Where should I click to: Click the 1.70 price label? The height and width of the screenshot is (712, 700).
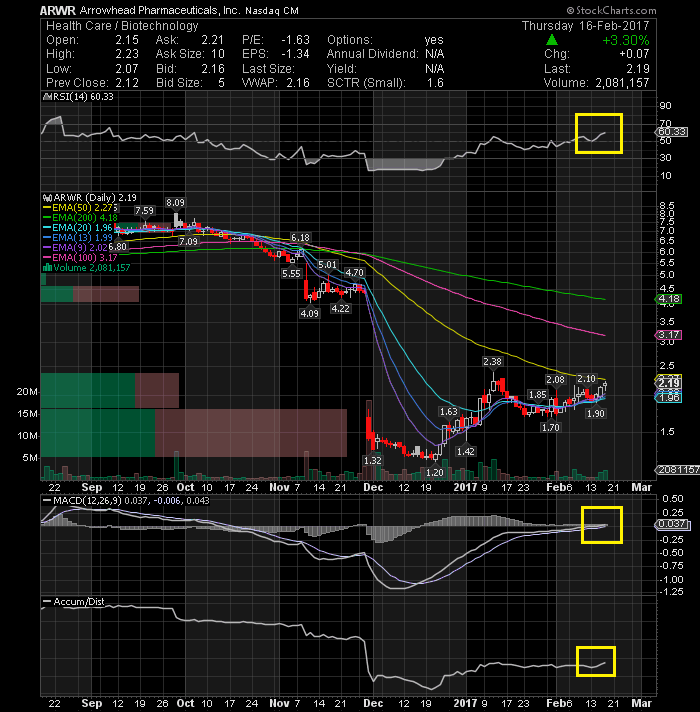551,427
